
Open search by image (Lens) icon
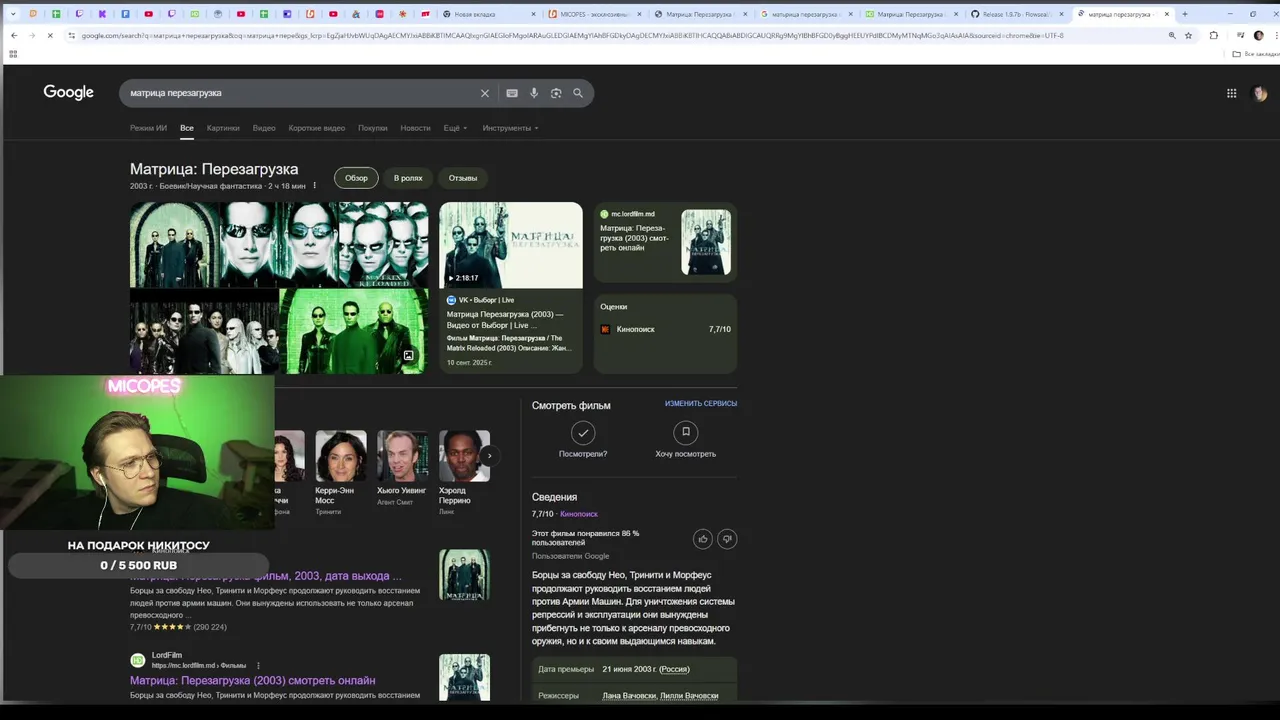click(x=556, y=93)
